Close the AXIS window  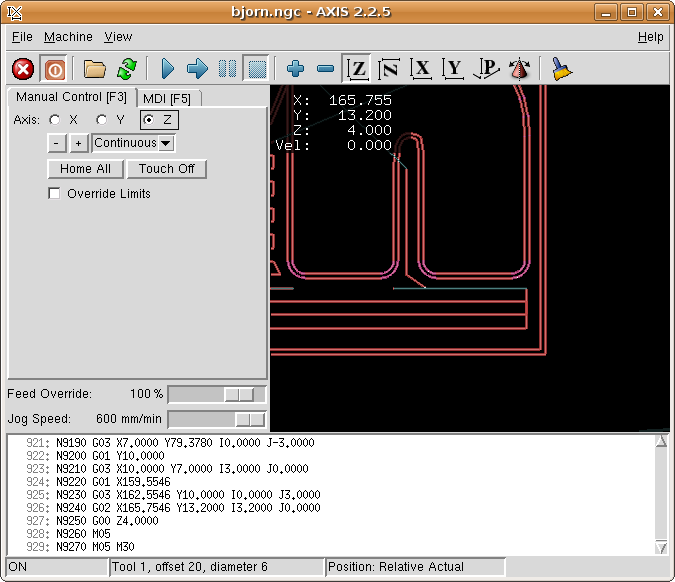tap(657, 12)
